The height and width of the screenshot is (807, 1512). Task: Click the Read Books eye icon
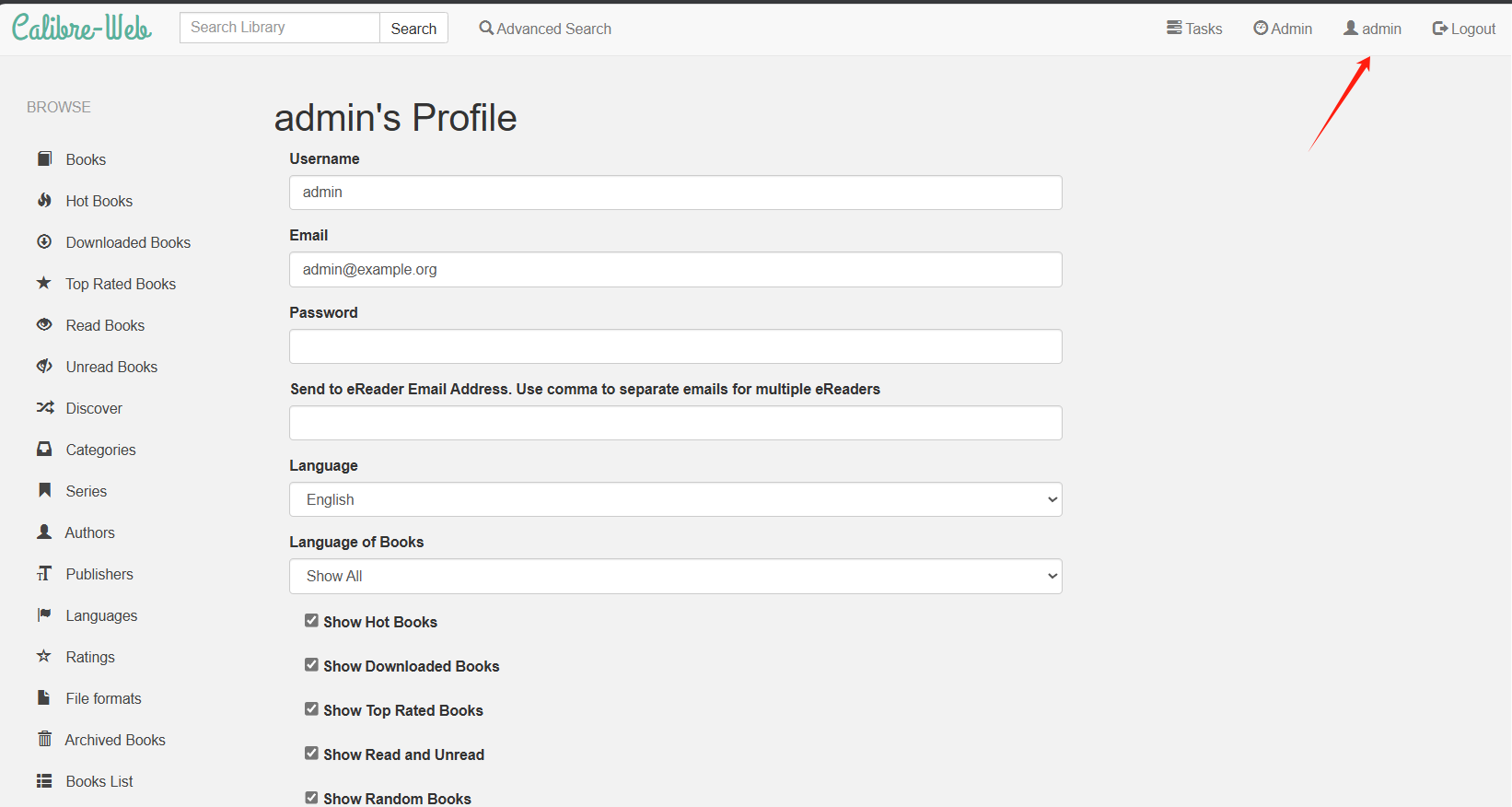44,325
